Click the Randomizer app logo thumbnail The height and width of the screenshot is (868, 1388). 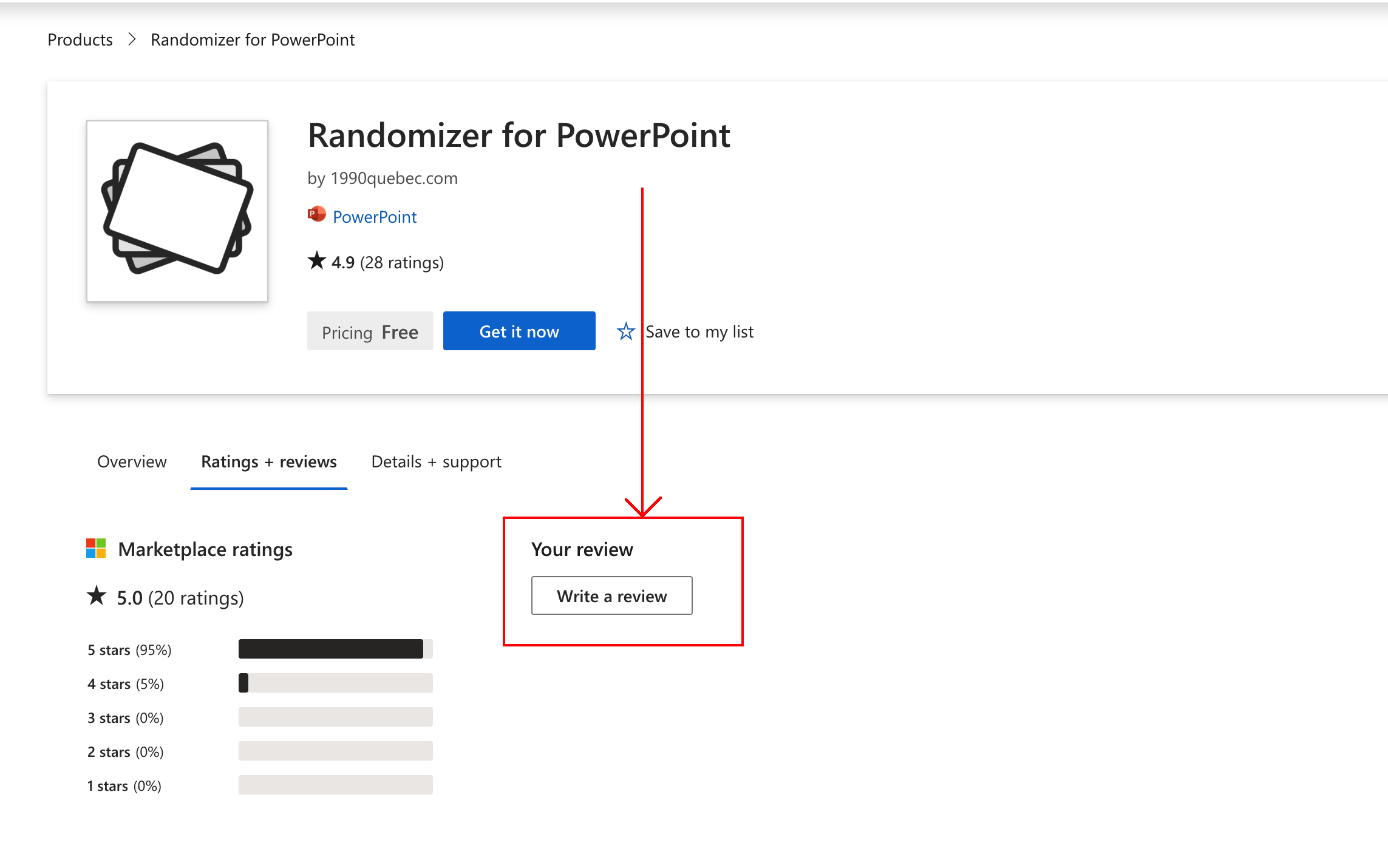click(x=177, y=211)
